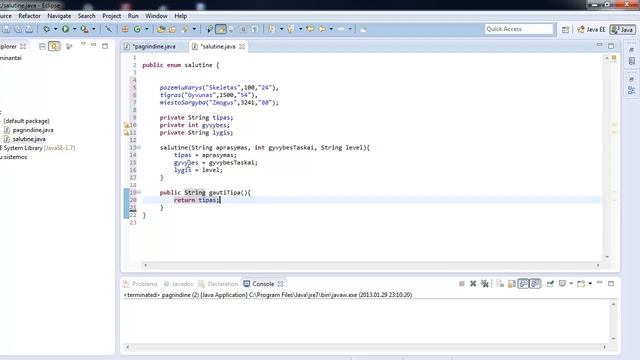Toggle Scroll Lock in Console toolbar
The width and height of the screenshot is (640, 360).
tap(511, 284)
